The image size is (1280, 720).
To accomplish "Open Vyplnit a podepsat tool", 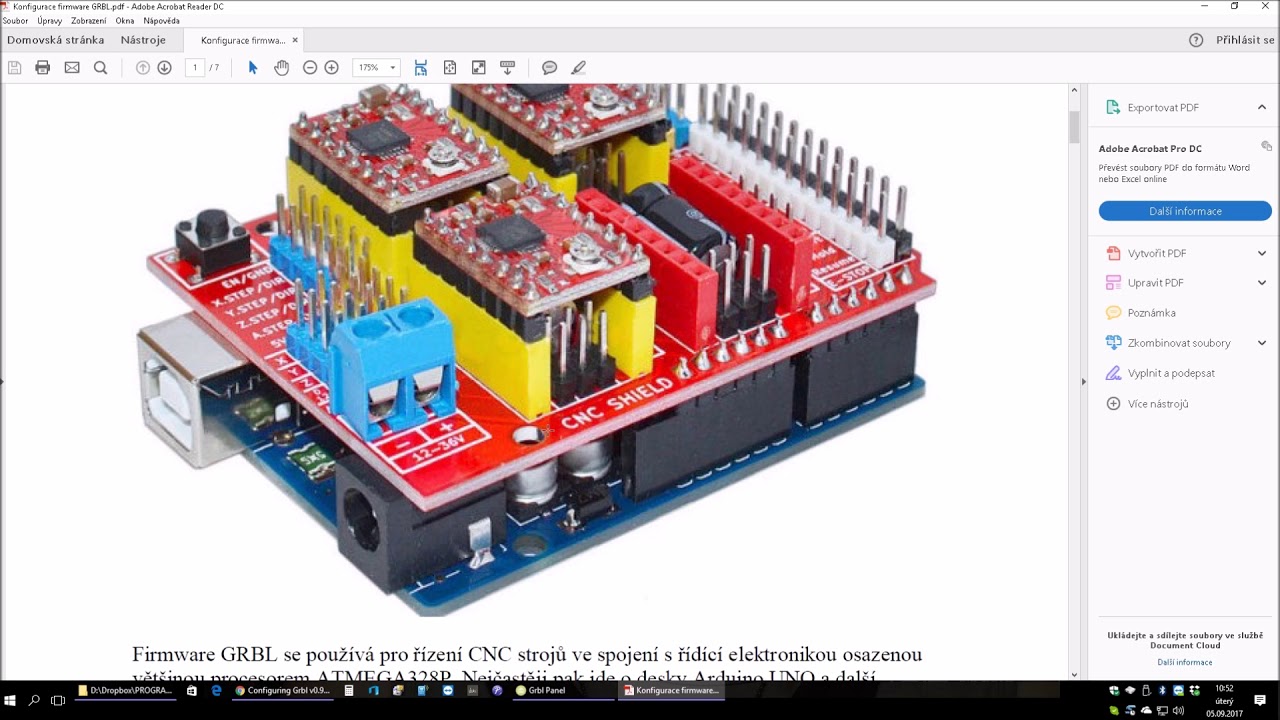I will [1171, 373].
